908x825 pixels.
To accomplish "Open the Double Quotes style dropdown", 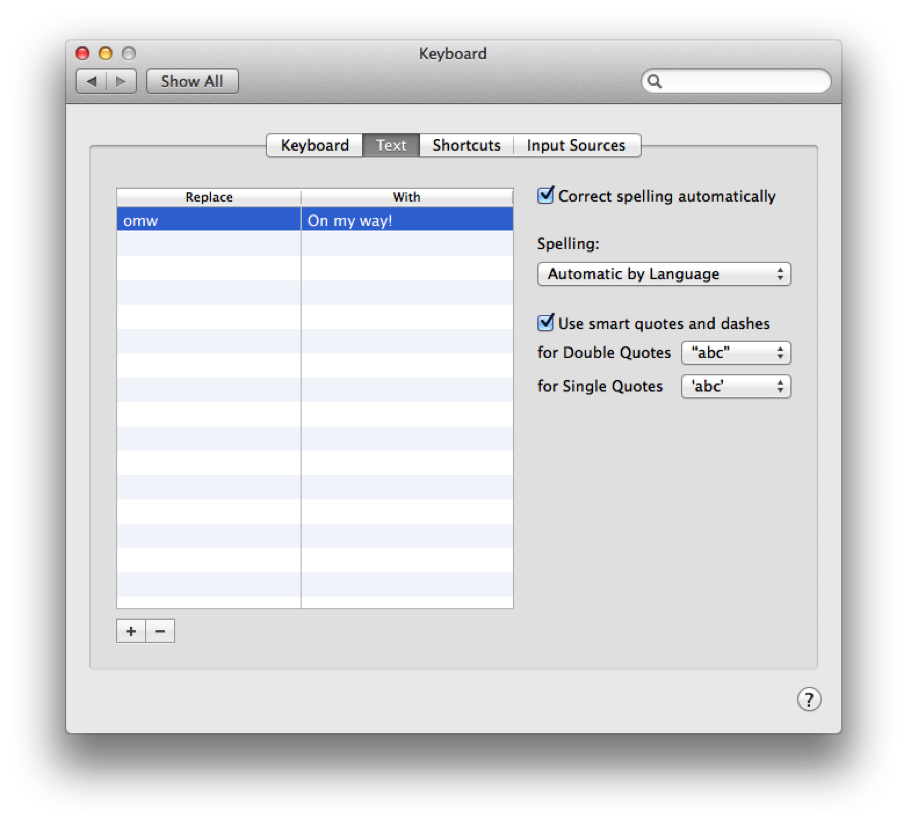I will click(735, 353).
